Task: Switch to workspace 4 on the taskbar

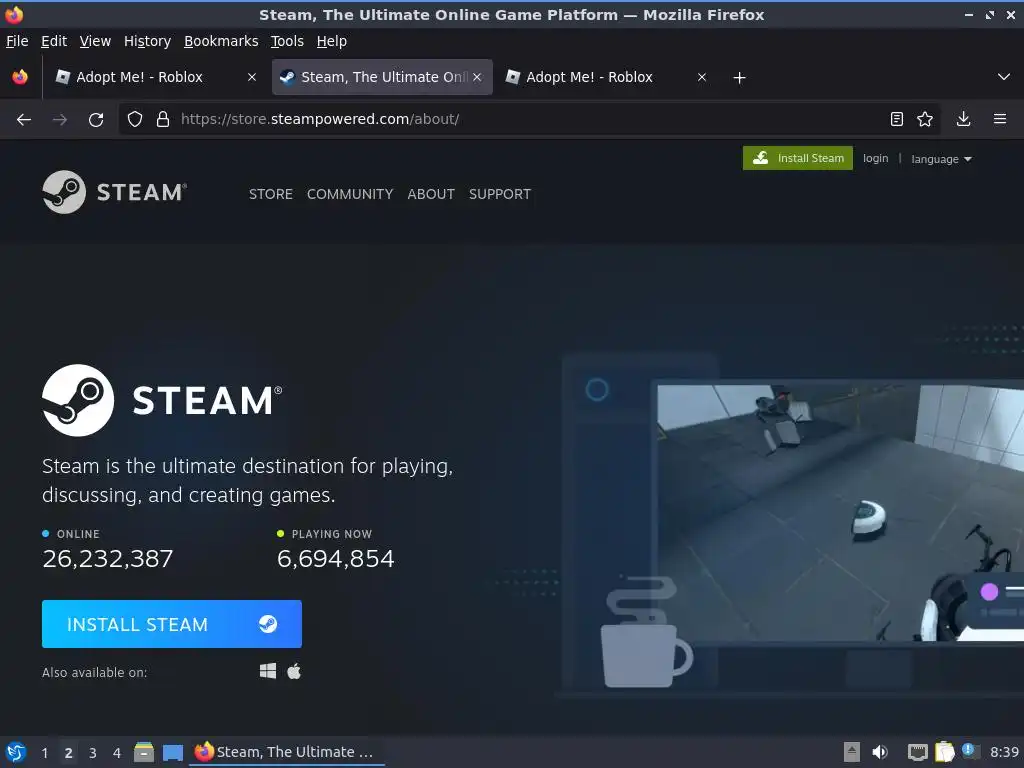Action: tap(117, 752)
